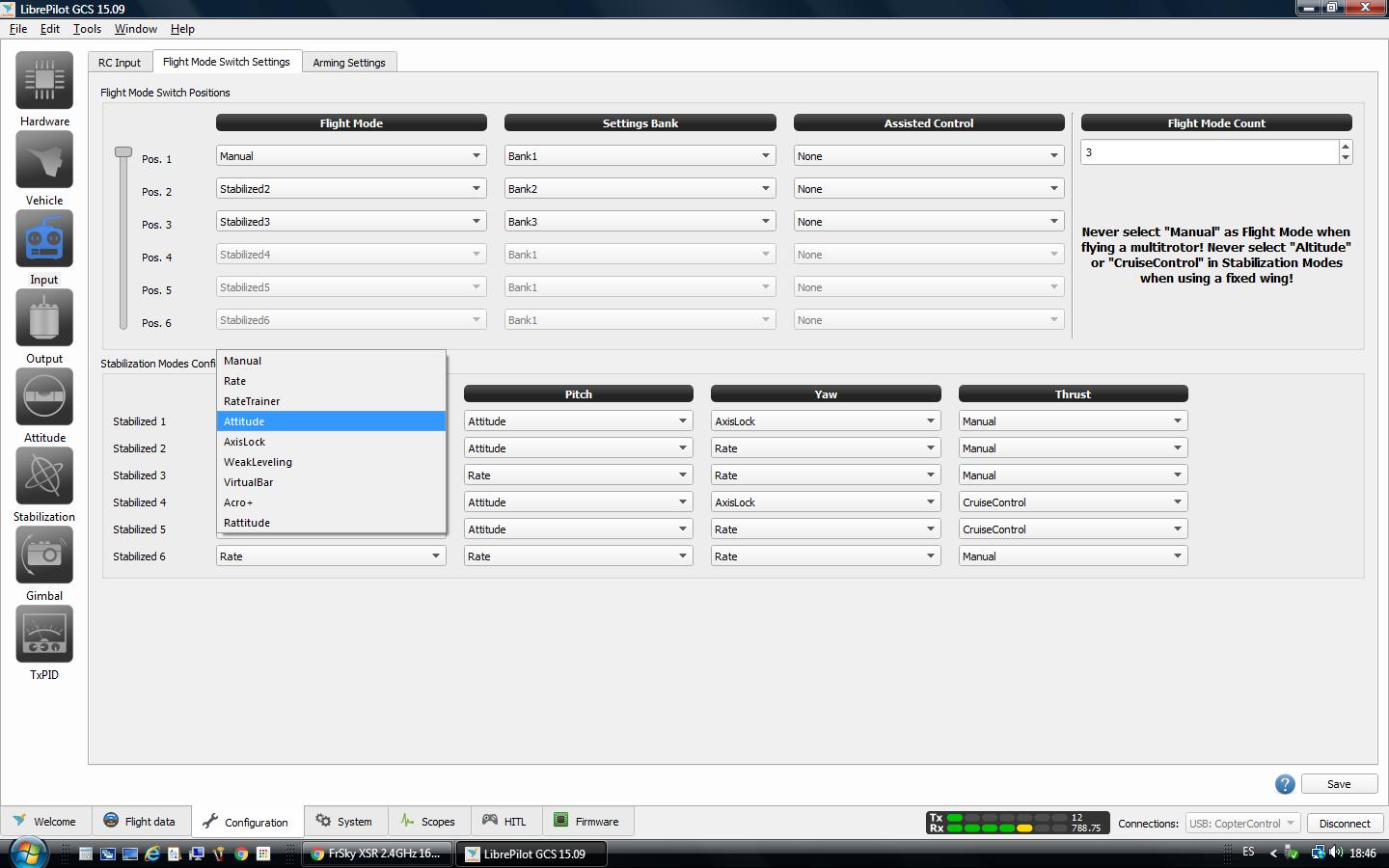Open the TxPID settings icon
Image resolution: width=1389 pixels, height=868 pixels.
tap(44, 635)
